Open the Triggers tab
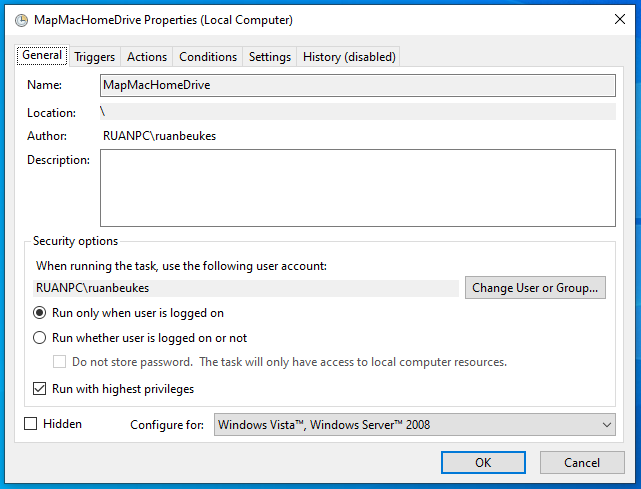This screenshot has width=641, height=489. tap(95, 57)
